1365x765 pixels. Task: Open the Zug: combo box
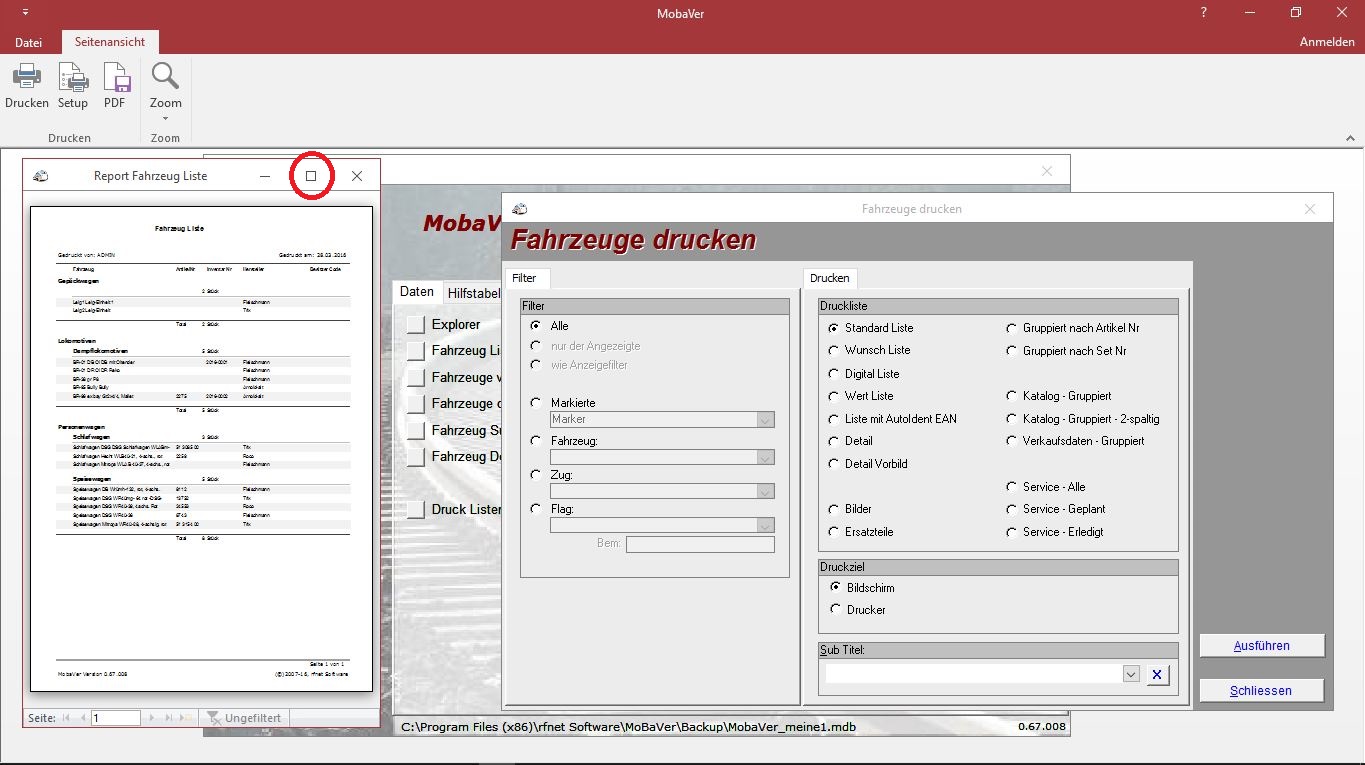765,491
